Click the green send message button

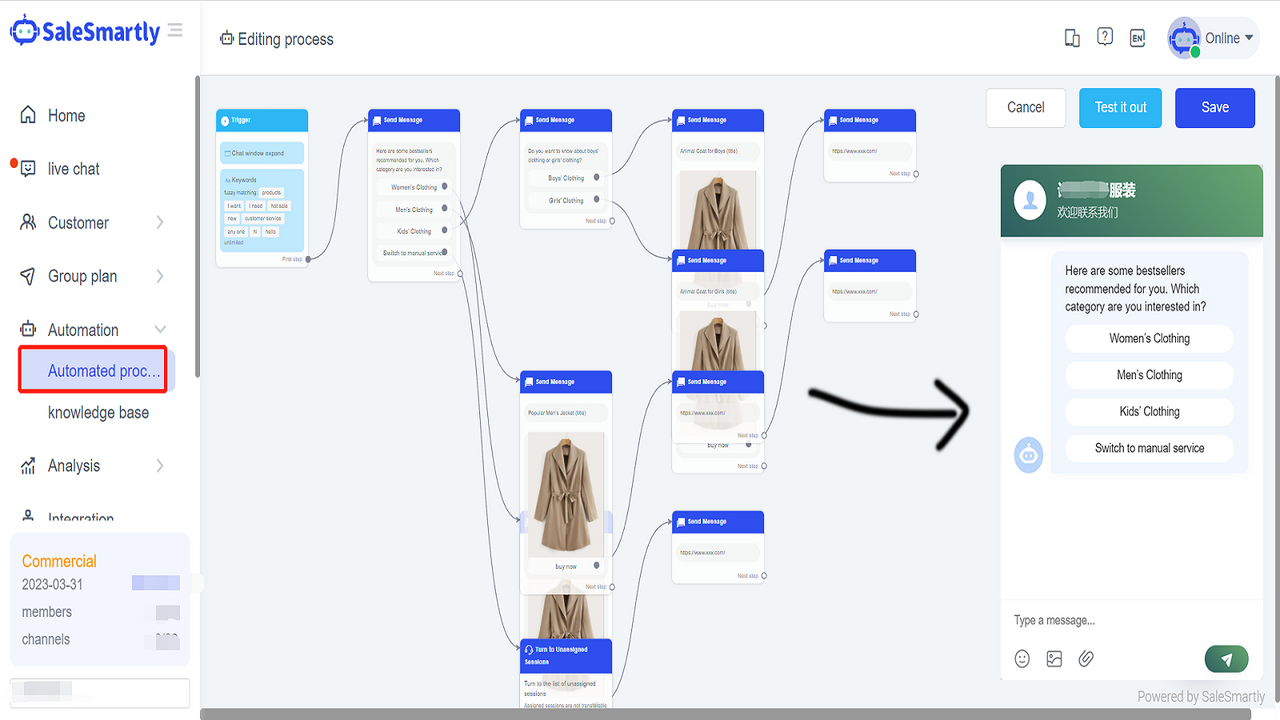pos(1226,658)
